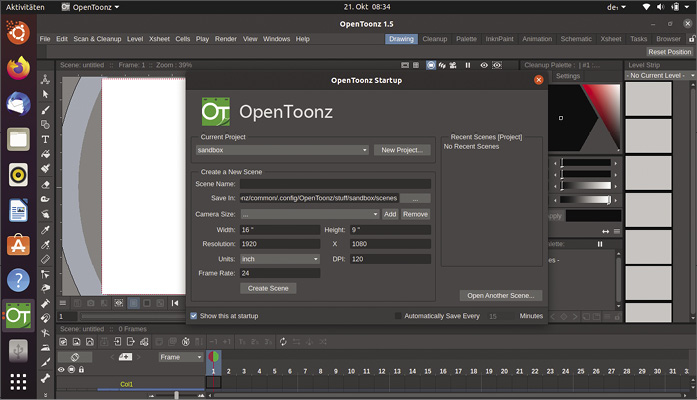Open the Xsheet menu in menu bar
Image resolution: width=697 pixels, height=400 pixels.
point(159,39)
